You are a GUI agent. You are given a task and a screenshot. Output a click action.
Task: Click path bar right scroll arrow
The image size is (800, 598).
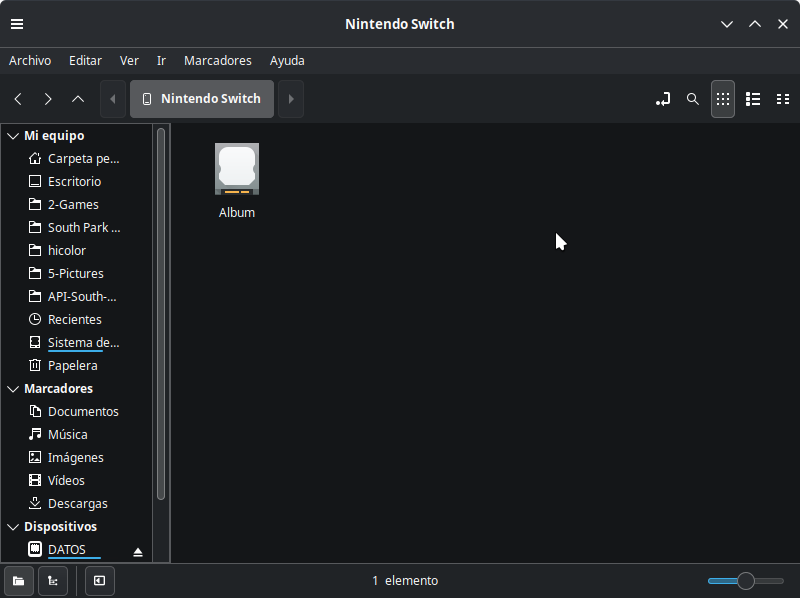[291, 99]
